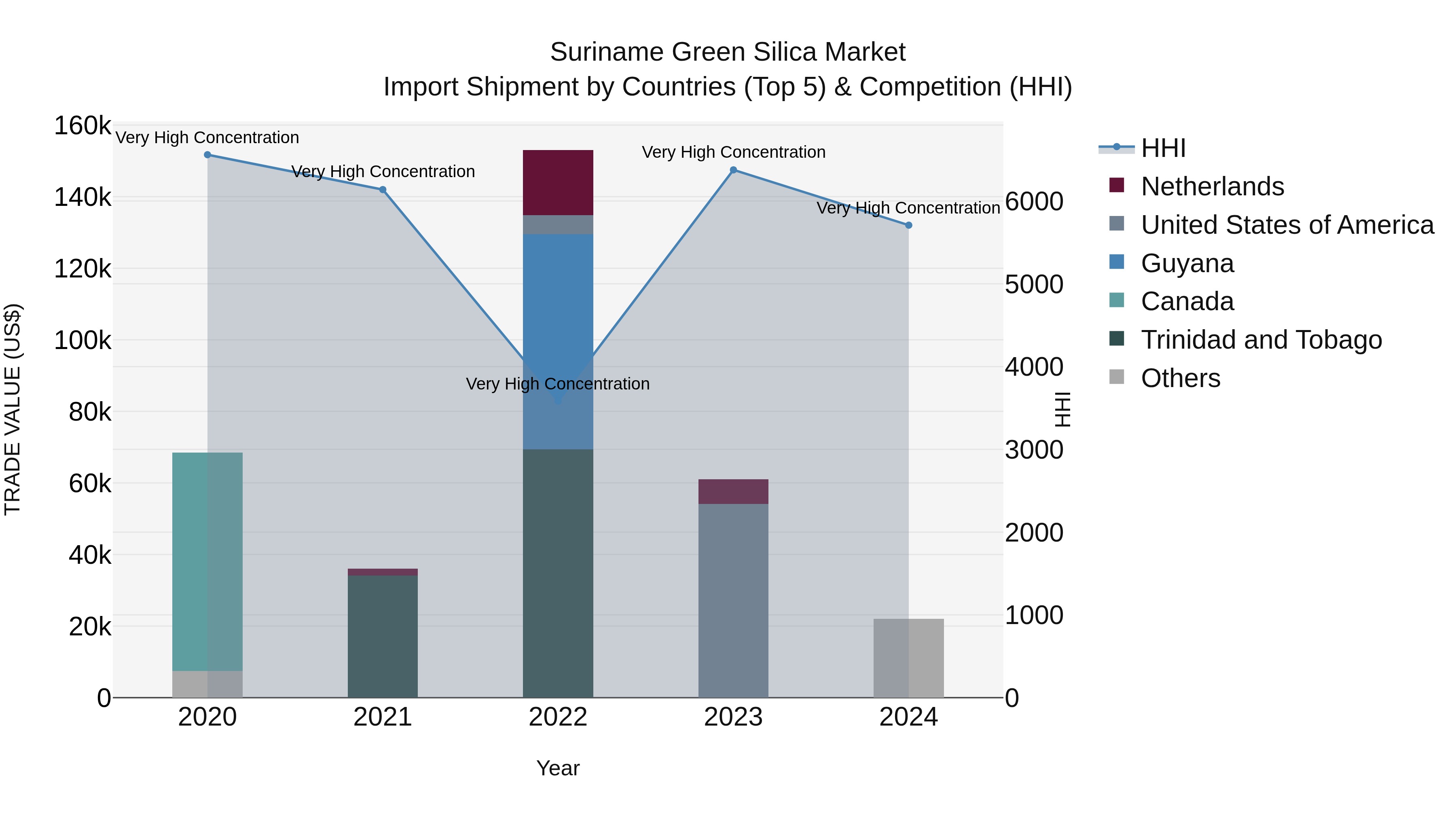This screenshot has height=819, width=1456.
Task: Click the Guyana blue legend swatch
Action: pyautogui.click(x=1117, y=262)
